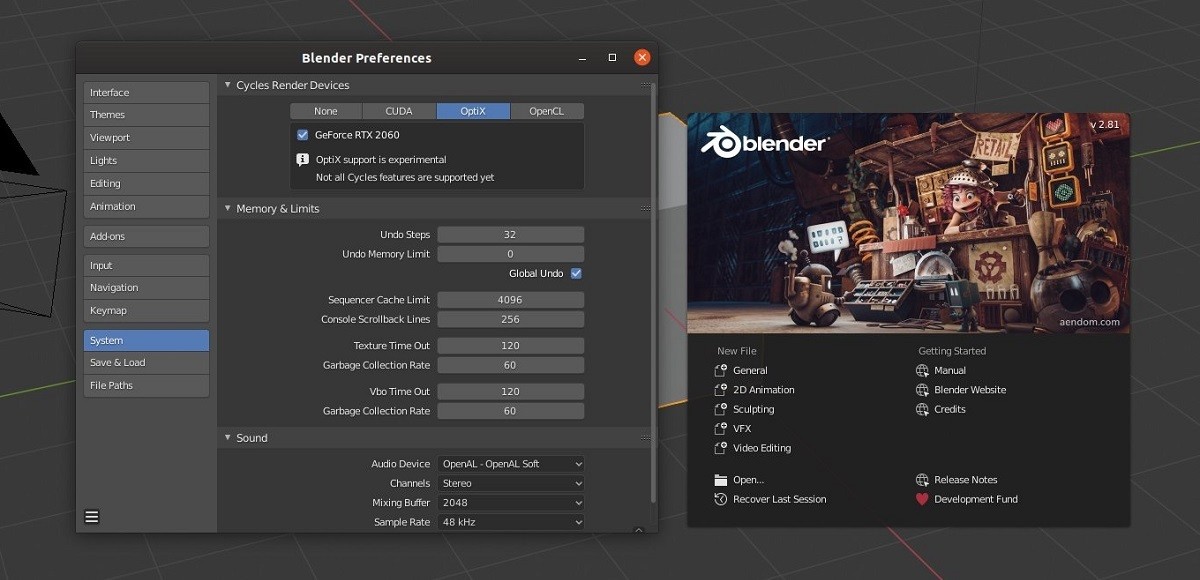1200x580 pixels.
Task: Click the Console Scrollback Lines field
Action: pyautogui.click(x=511, y=319)
